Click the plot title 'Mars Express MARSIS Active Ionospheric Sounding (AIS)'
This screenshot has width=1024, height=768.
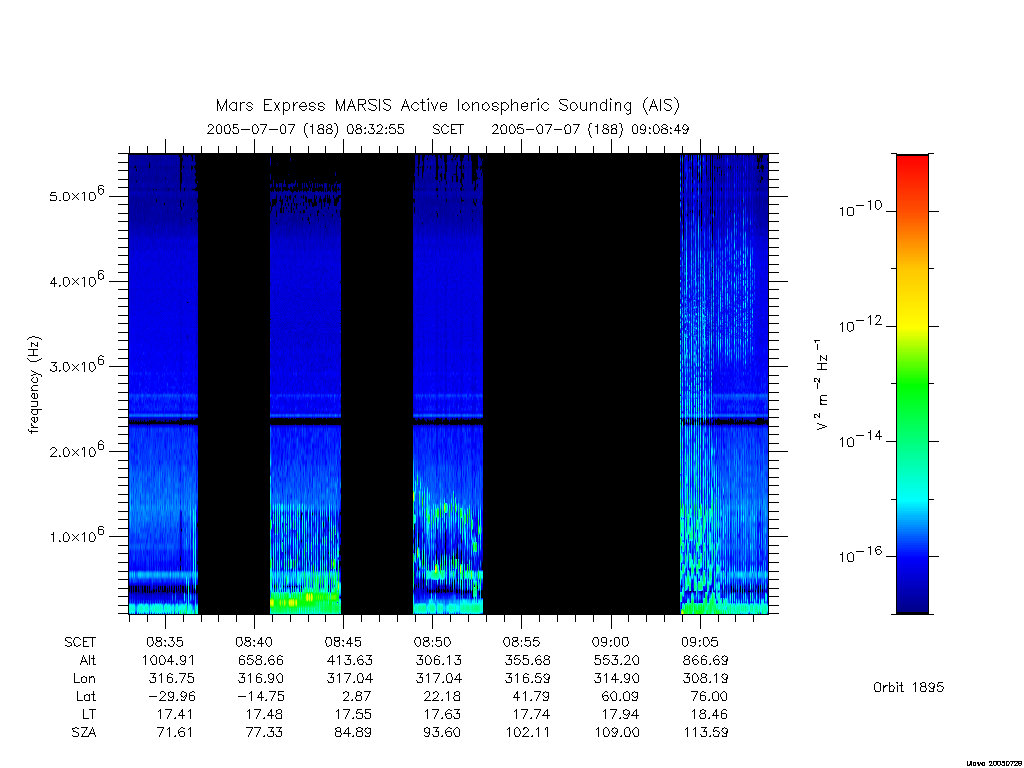pyautogui.click(x=447, y=106)
